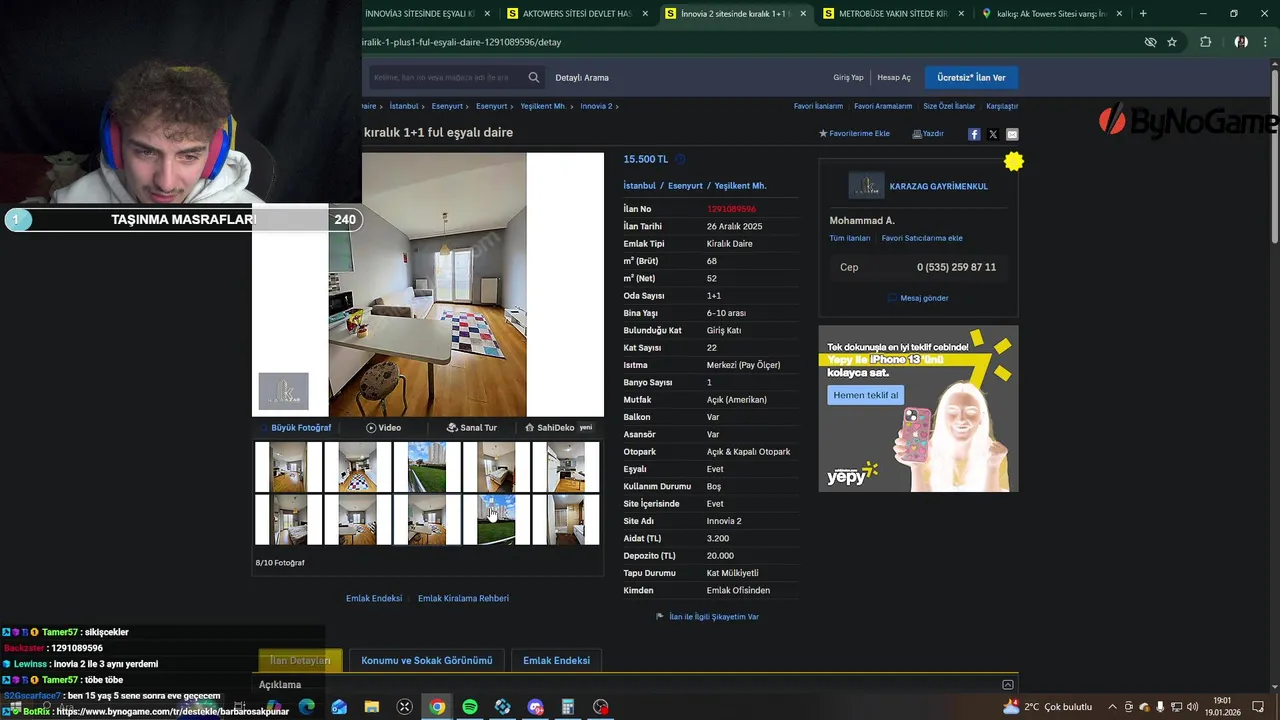
Task: Click the browser address bar URL
Action: pyautogui.click(x=460, y=43)
